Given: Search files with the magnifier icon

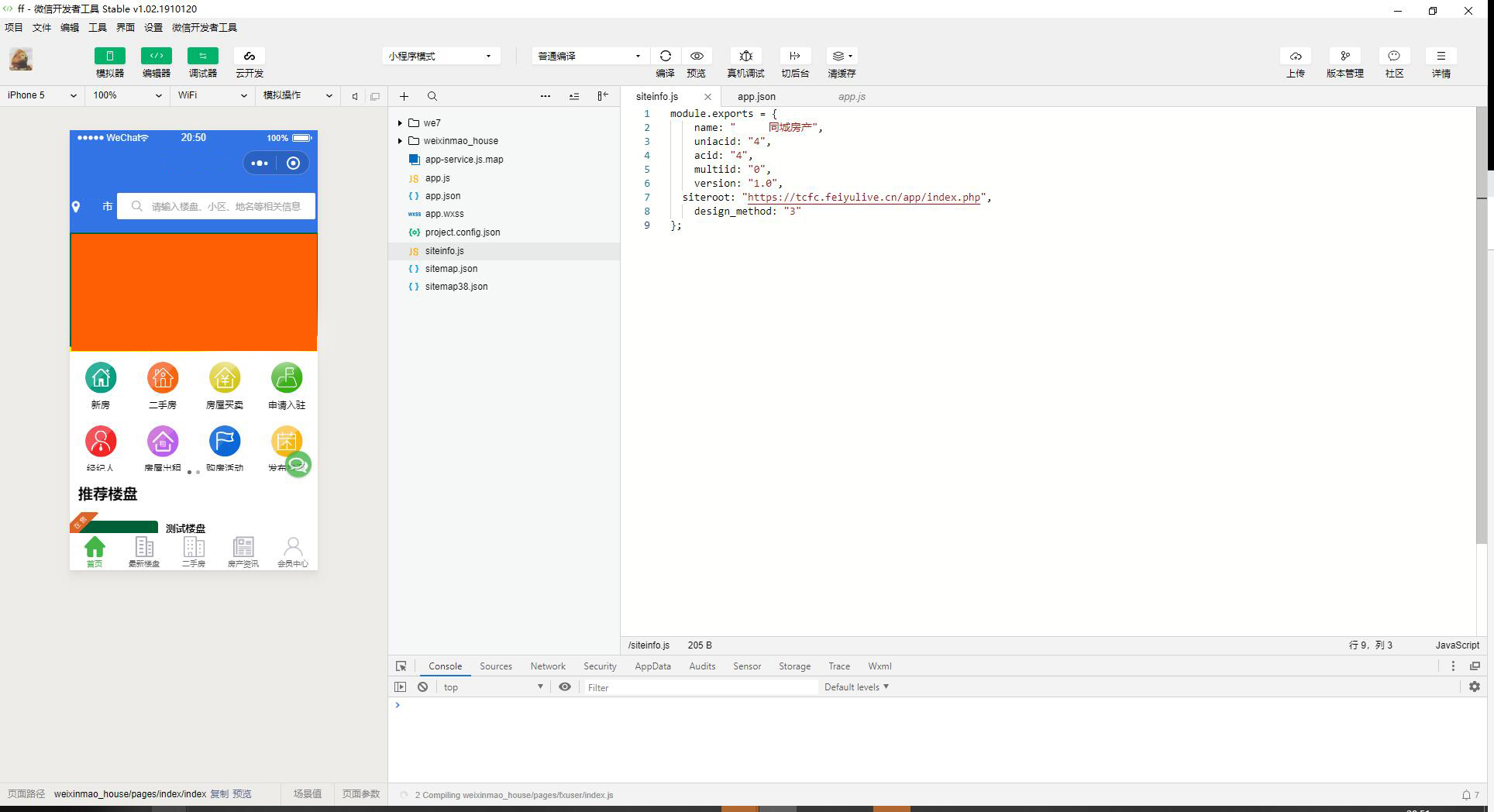Looking at the screenshot, I should (x=432, y=96).
